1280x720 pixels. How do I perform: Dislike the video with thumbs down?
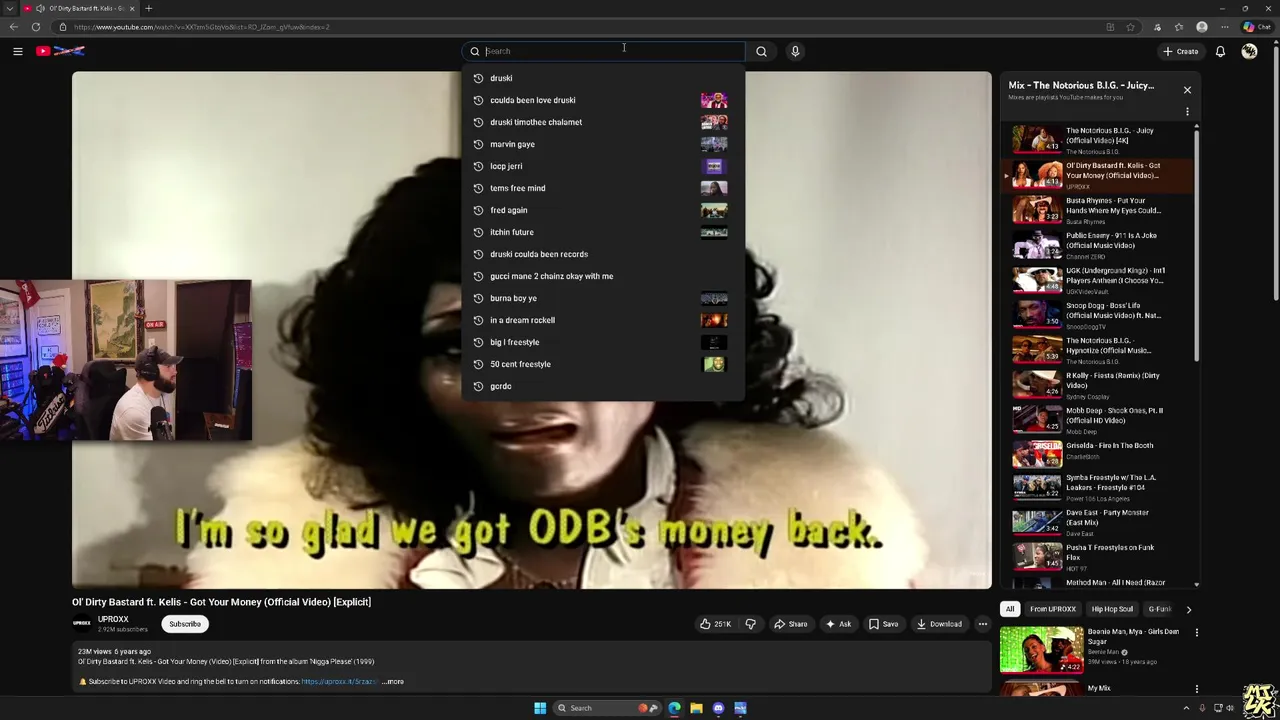click(750, 624)
